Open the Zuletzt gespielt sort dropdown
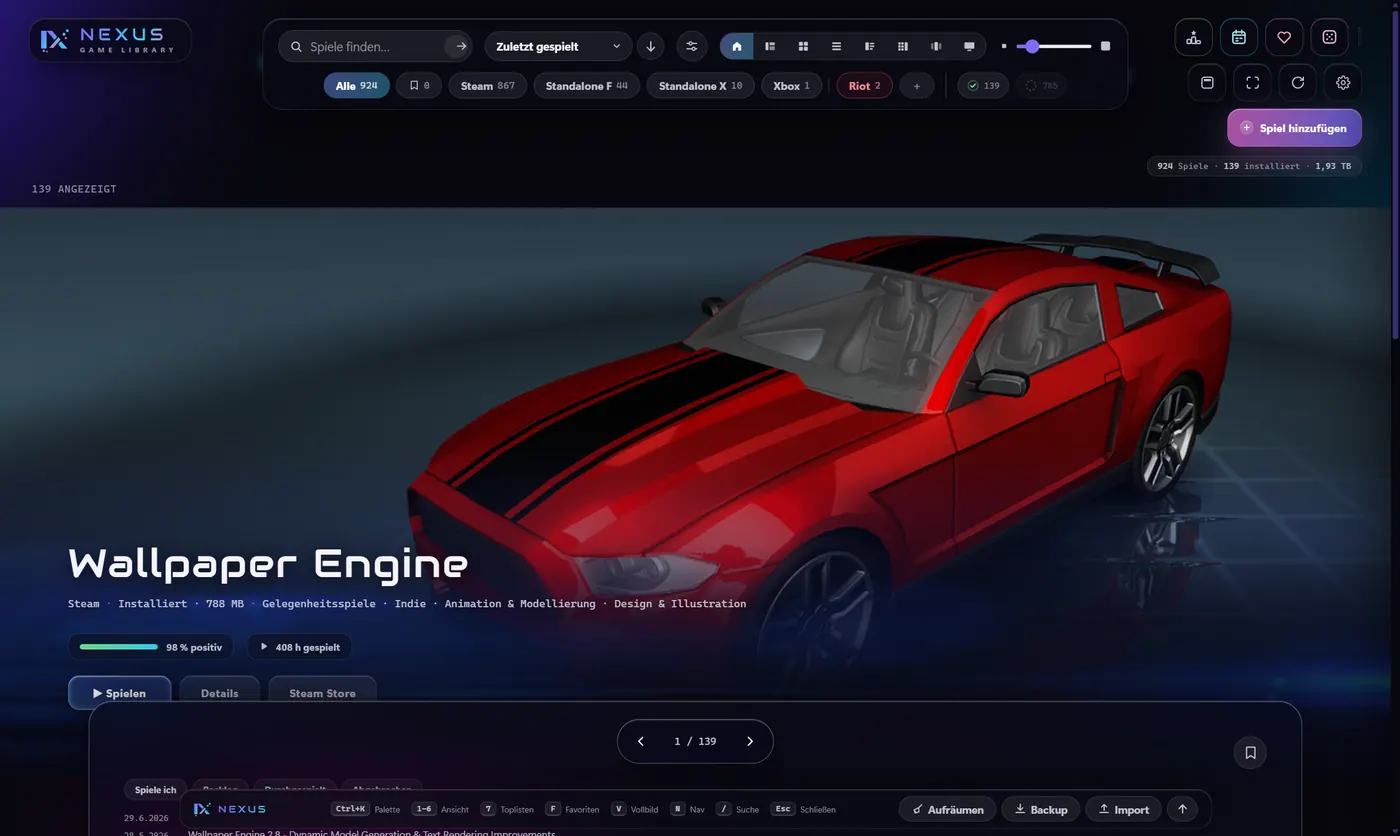The height and width of the screenshot is (836, 1400). (558, 46)
